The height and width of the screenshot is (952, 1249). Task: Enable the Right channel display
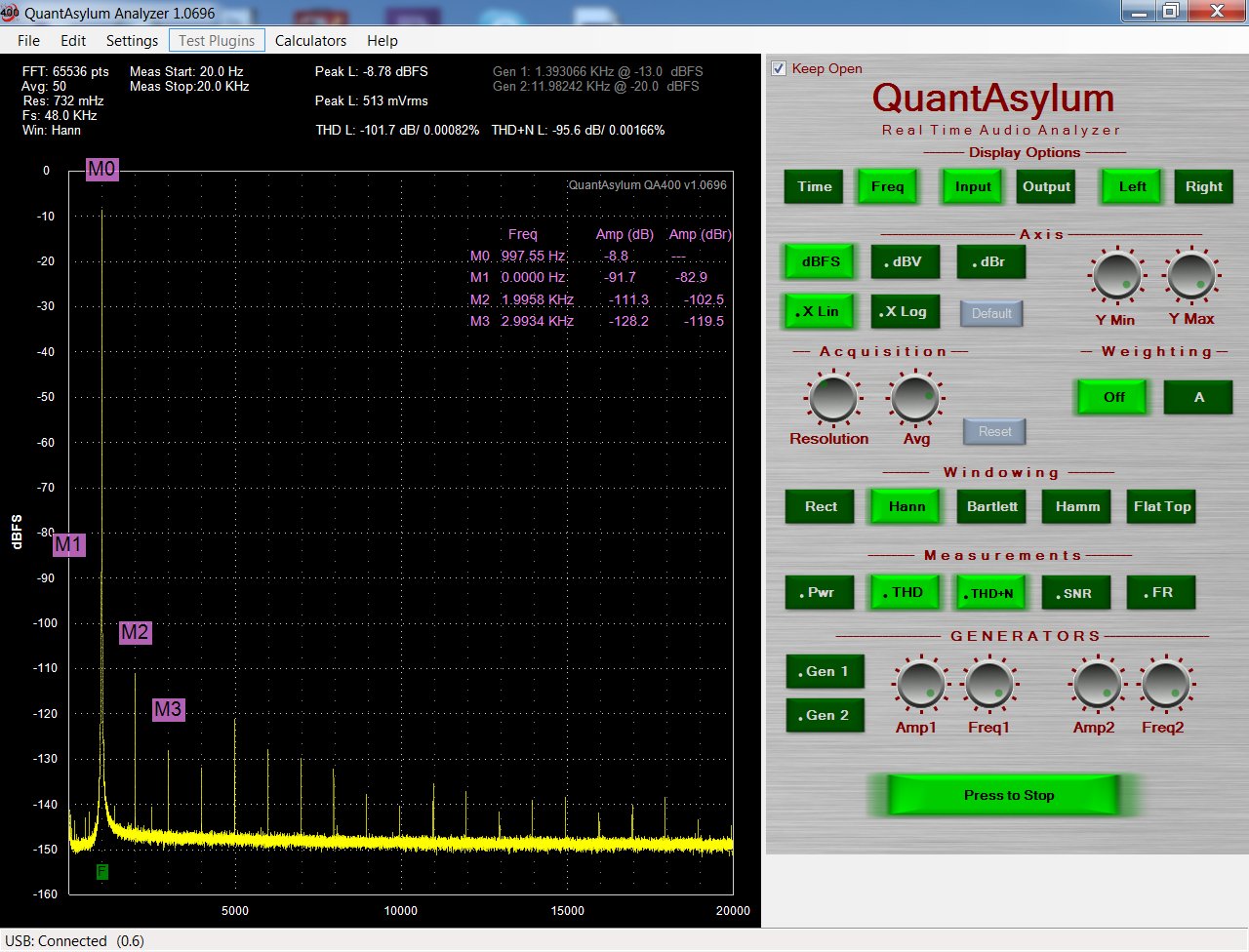1204,186
